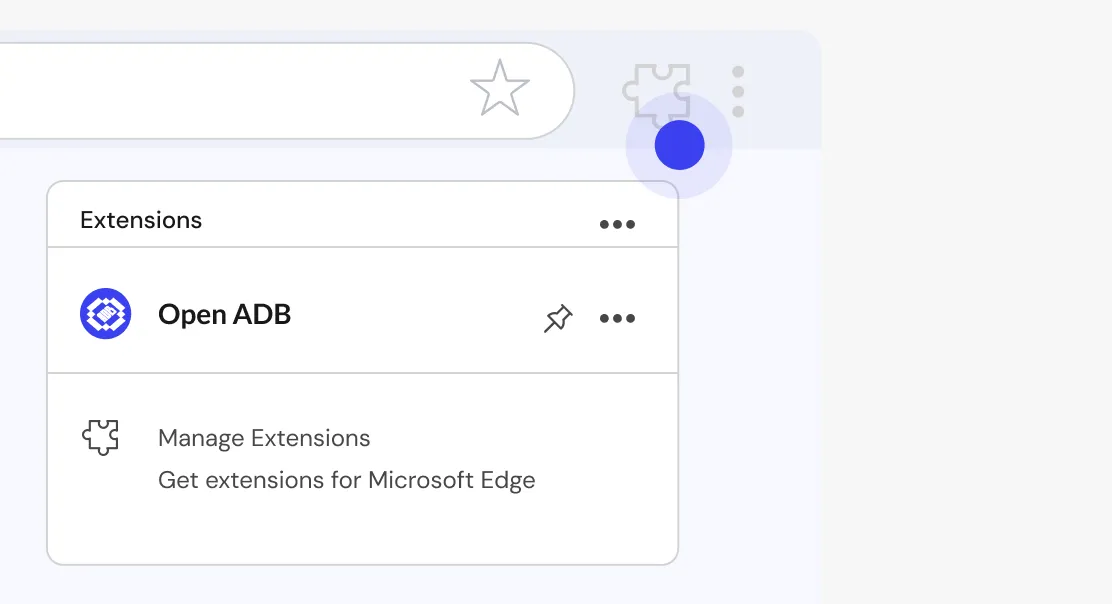Screen dimensions: 1112x604
Task: Click the favorites star icon in address bar
Action: coord(499,88)
